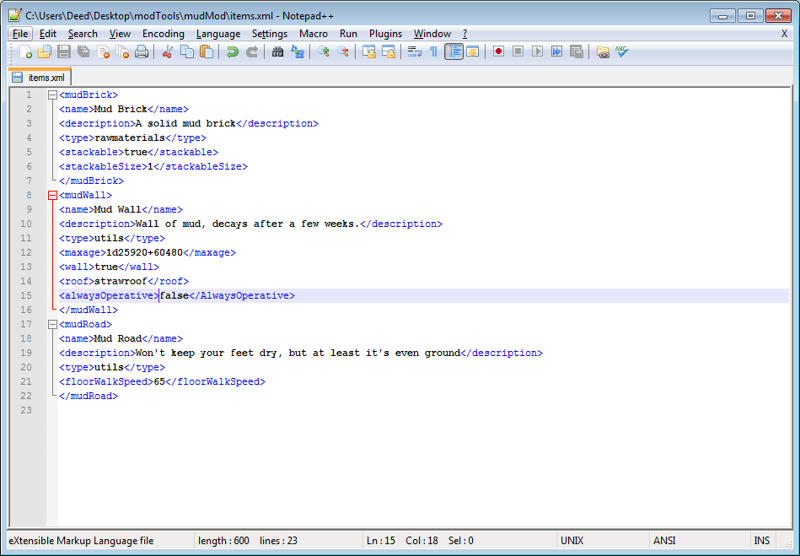This screenshot has width=800, height=556.
Task: Open the Macro menu
Action: click(313, 34)
